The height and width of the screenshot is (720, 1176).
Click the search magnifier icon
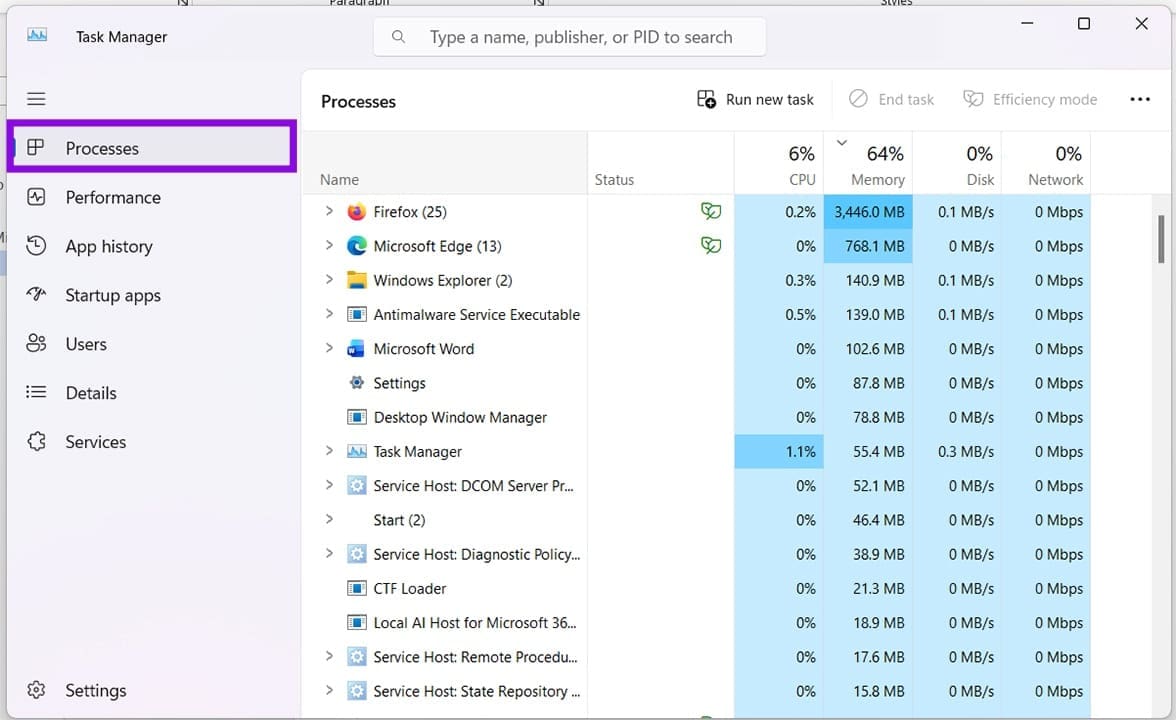(x=398, y=37)
